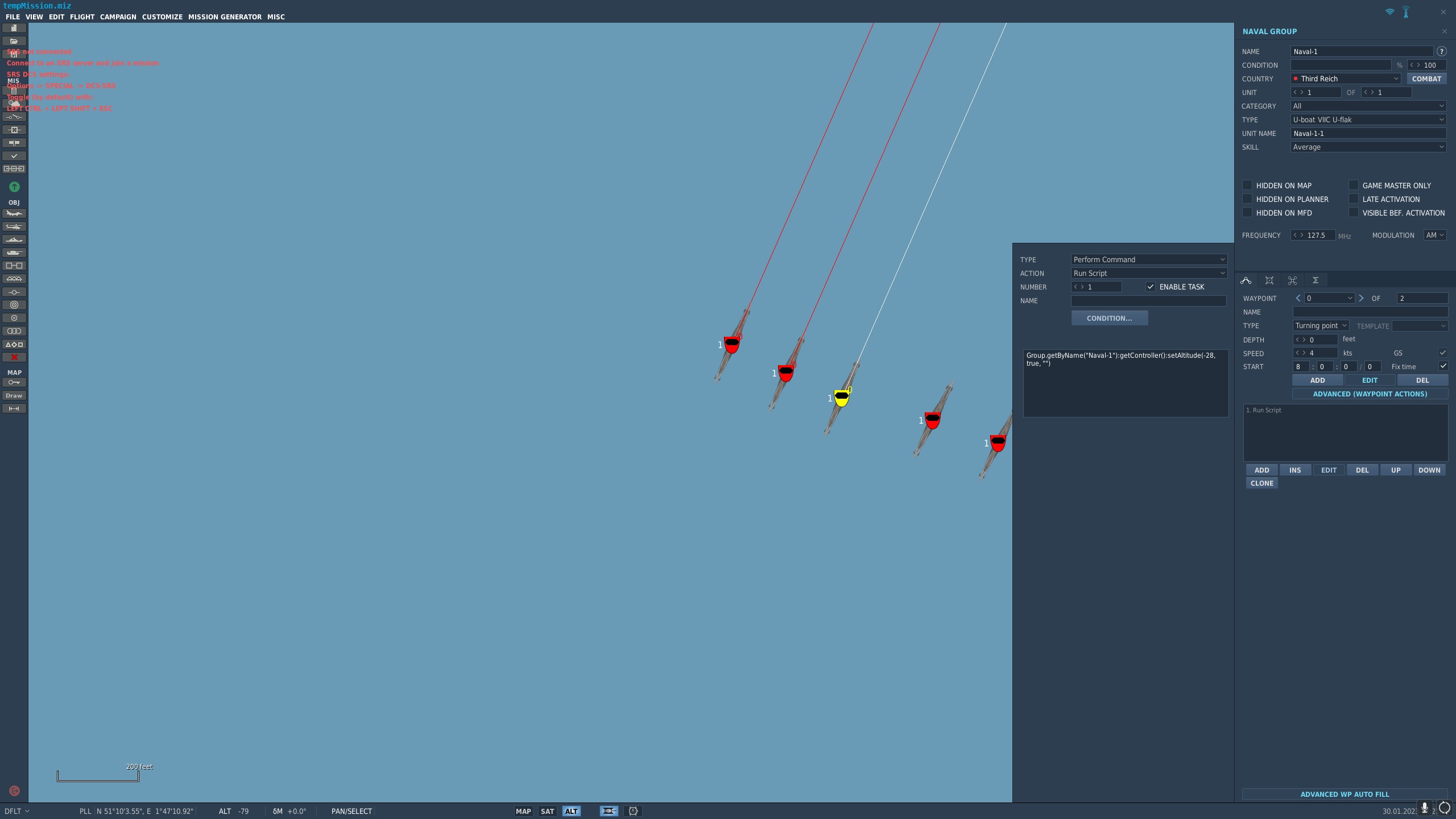Switch map view to SAT mode
The height and width of the screenshot is (819, 1456).
[x=547, y=811]
